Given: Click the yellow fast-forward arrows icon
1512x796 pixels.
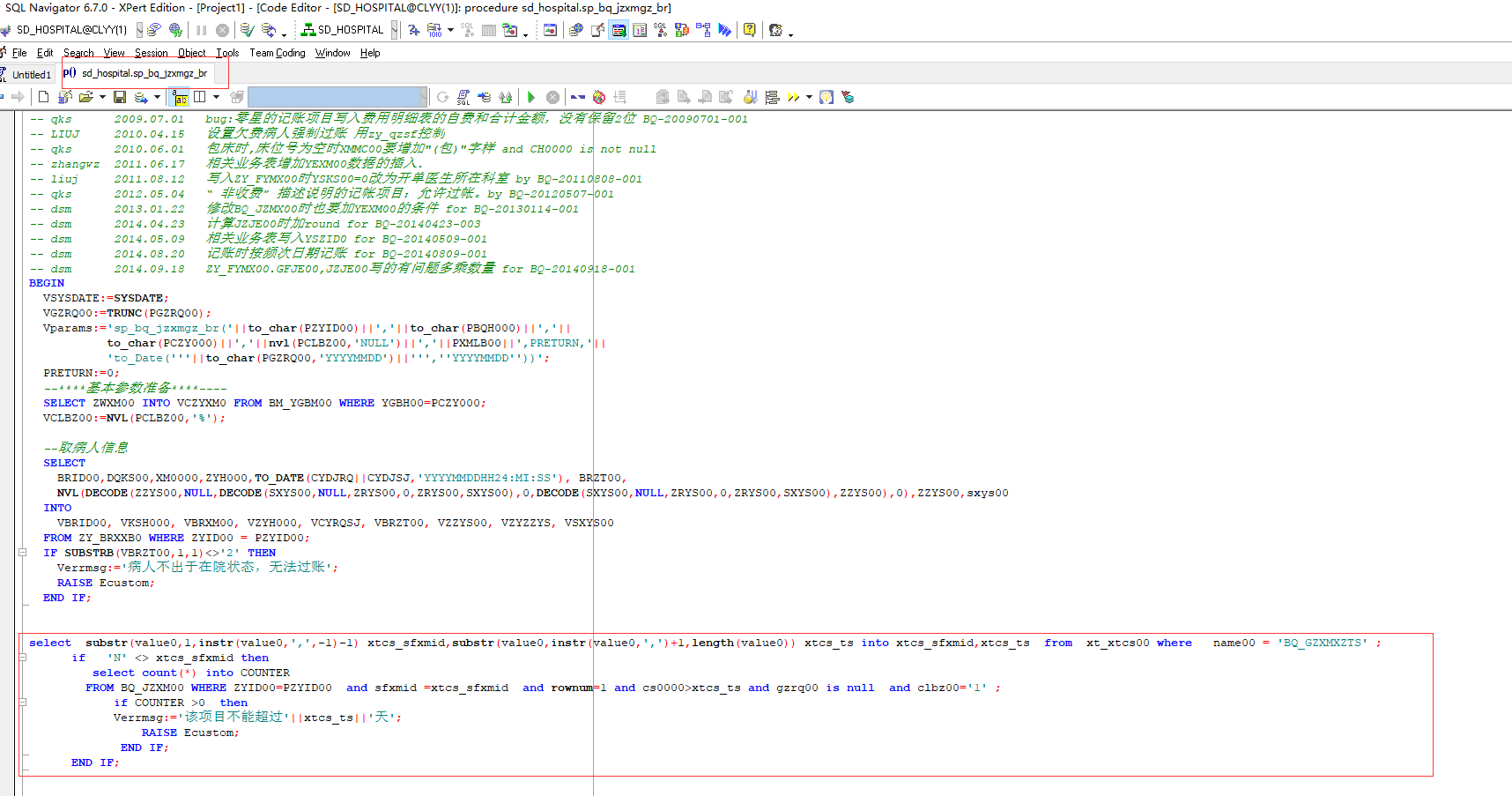Looking at the screenshot, I should [793, 97].
